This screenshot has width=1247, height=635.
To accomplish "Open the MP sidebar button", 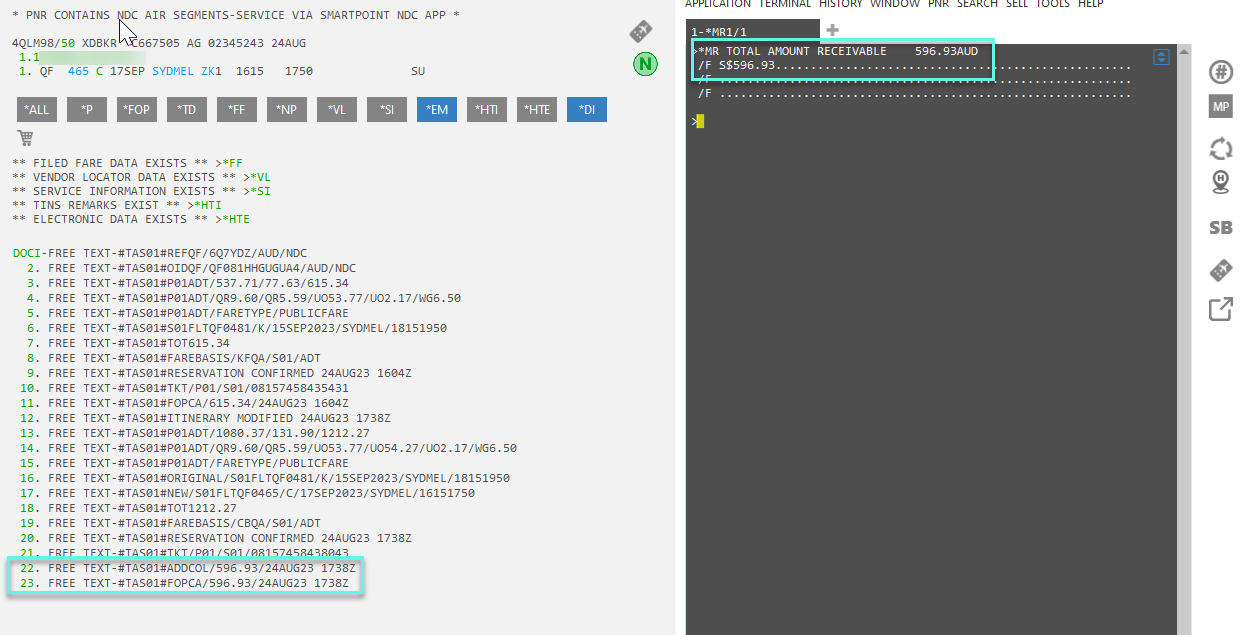I will click(1221, 107).
